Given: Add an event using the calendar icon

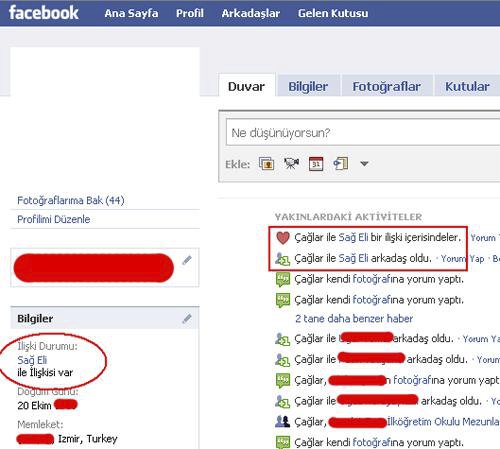Looking at the screenshot, I should [x=316, y=164].
